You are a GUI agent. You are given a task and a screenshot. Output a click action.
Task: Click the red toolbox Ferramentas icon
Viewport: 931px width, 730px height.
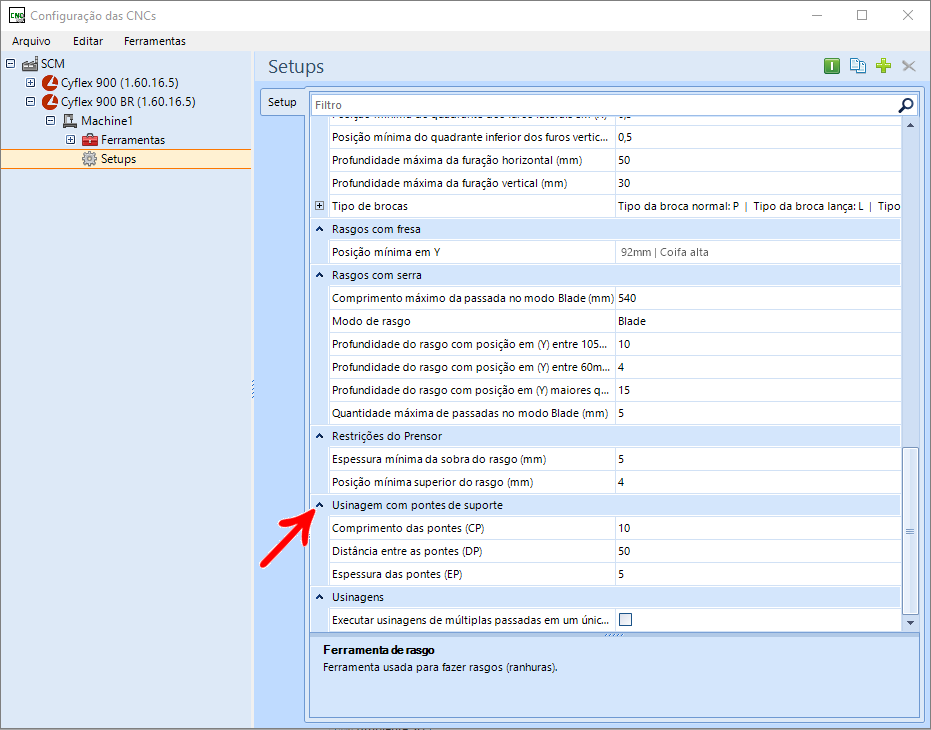pos(90,140)
